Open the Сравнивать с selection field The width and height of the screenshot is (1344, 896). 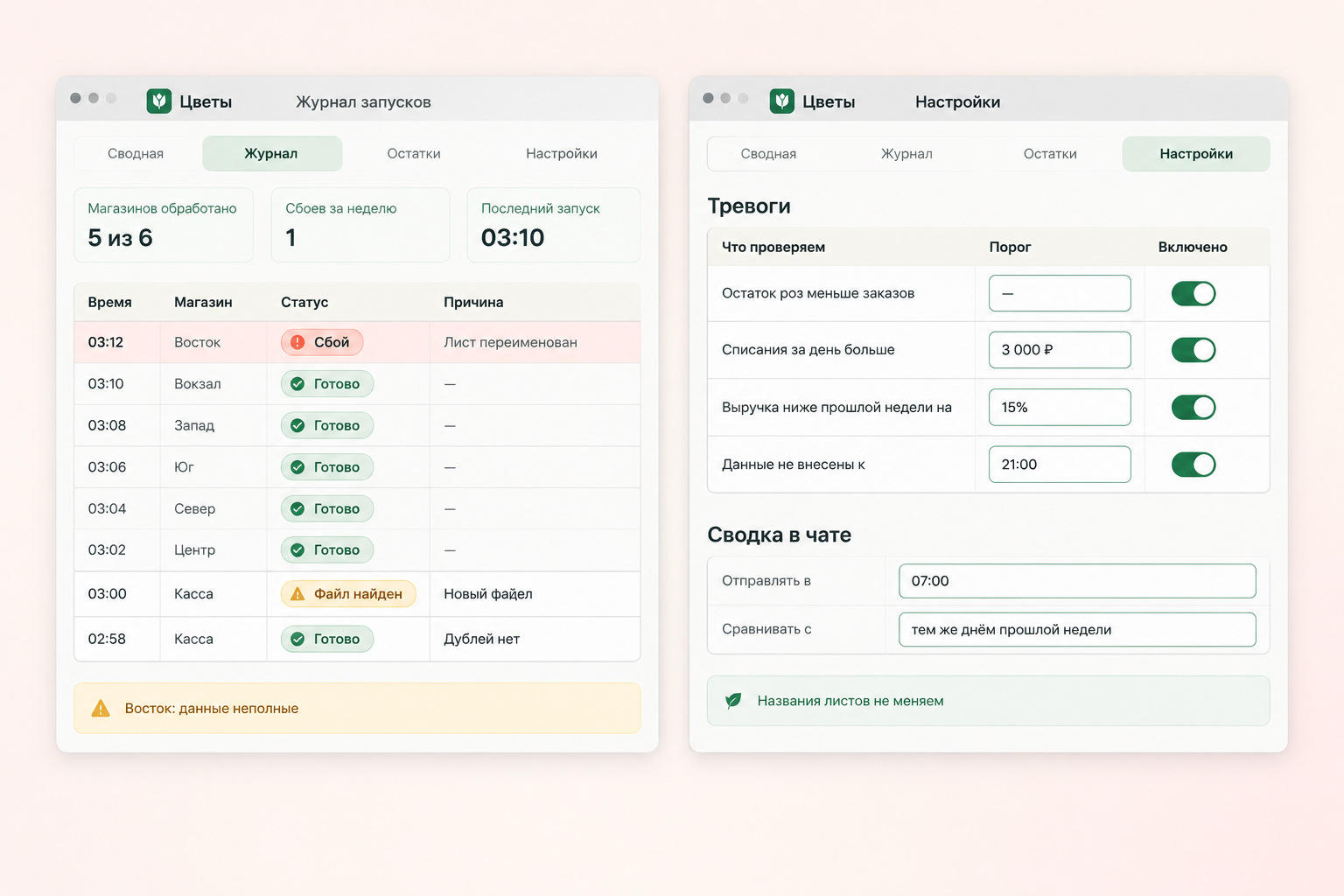click(1077, 629)
